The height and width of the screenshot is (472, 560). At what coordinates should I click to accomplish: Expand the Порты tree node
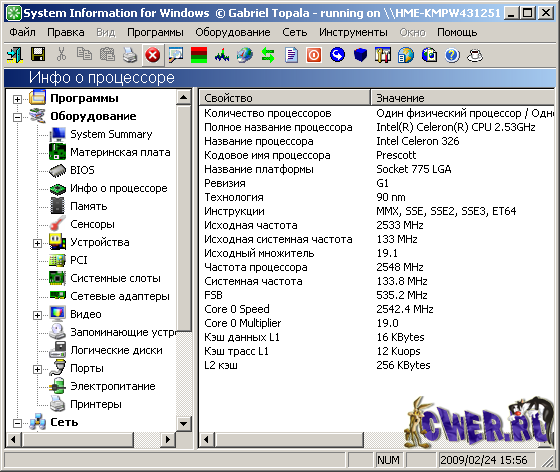pos(37,369)
